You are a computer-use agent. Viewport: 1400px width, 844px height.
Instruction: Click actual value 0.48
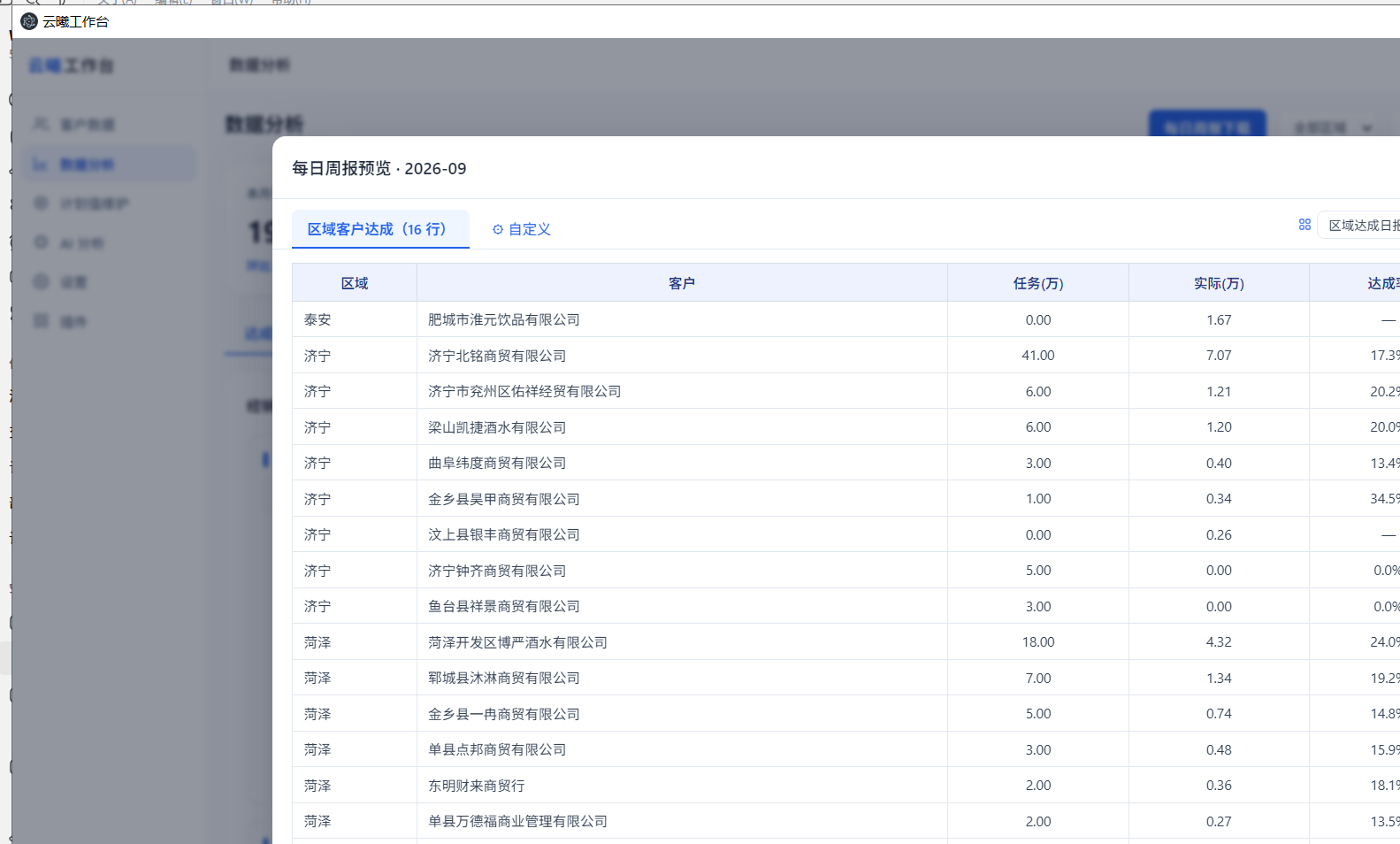coord(1219,749)
